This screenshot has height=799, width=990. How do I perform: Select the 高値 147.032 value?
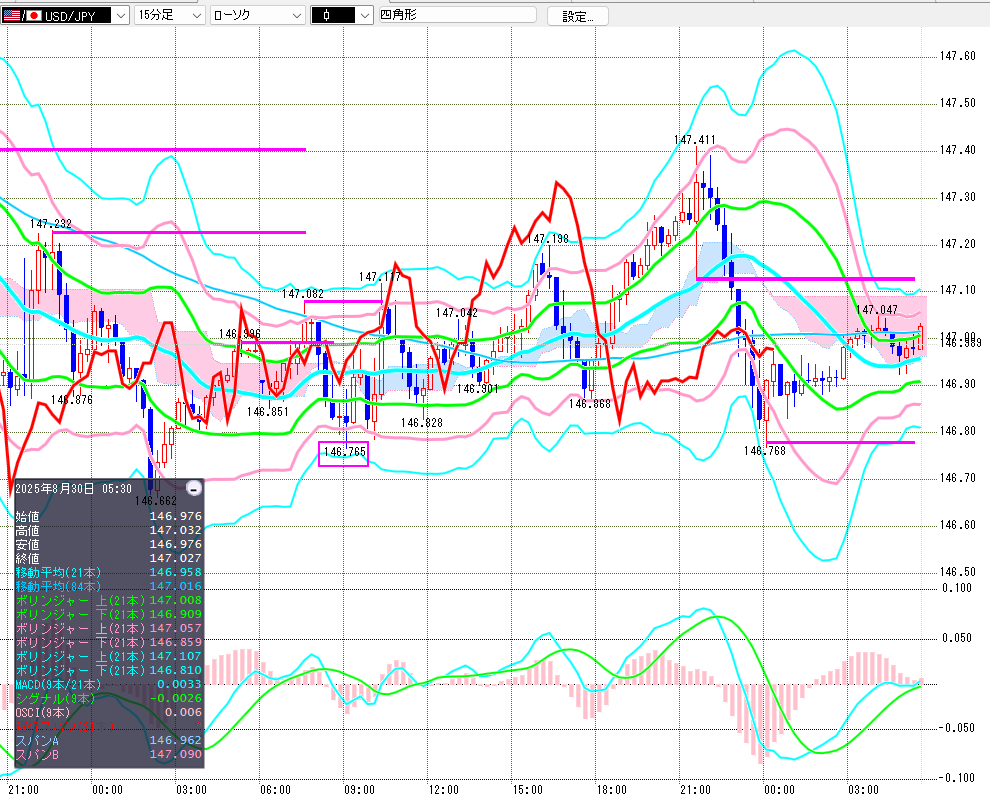[x=176, y=531]
